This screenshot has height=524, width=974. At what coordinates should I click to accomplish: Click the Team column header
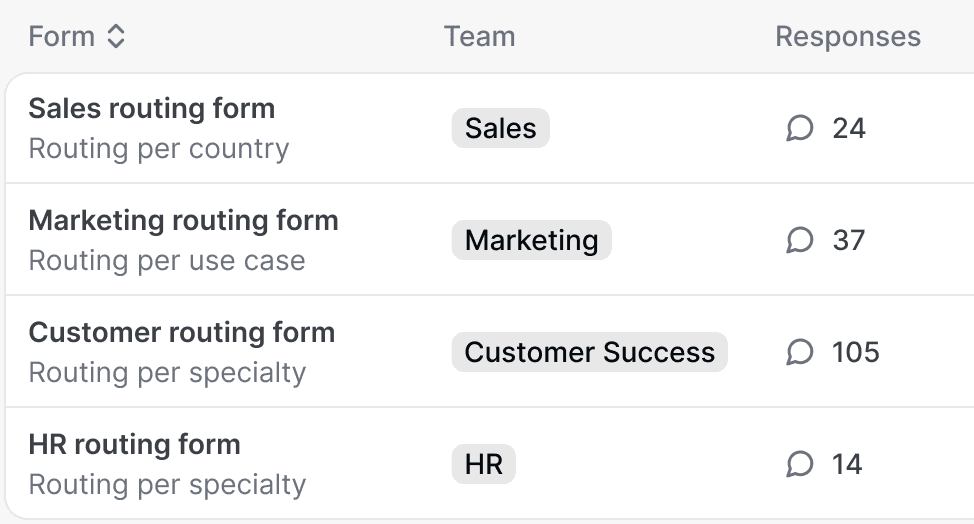(x=479, y=37)
